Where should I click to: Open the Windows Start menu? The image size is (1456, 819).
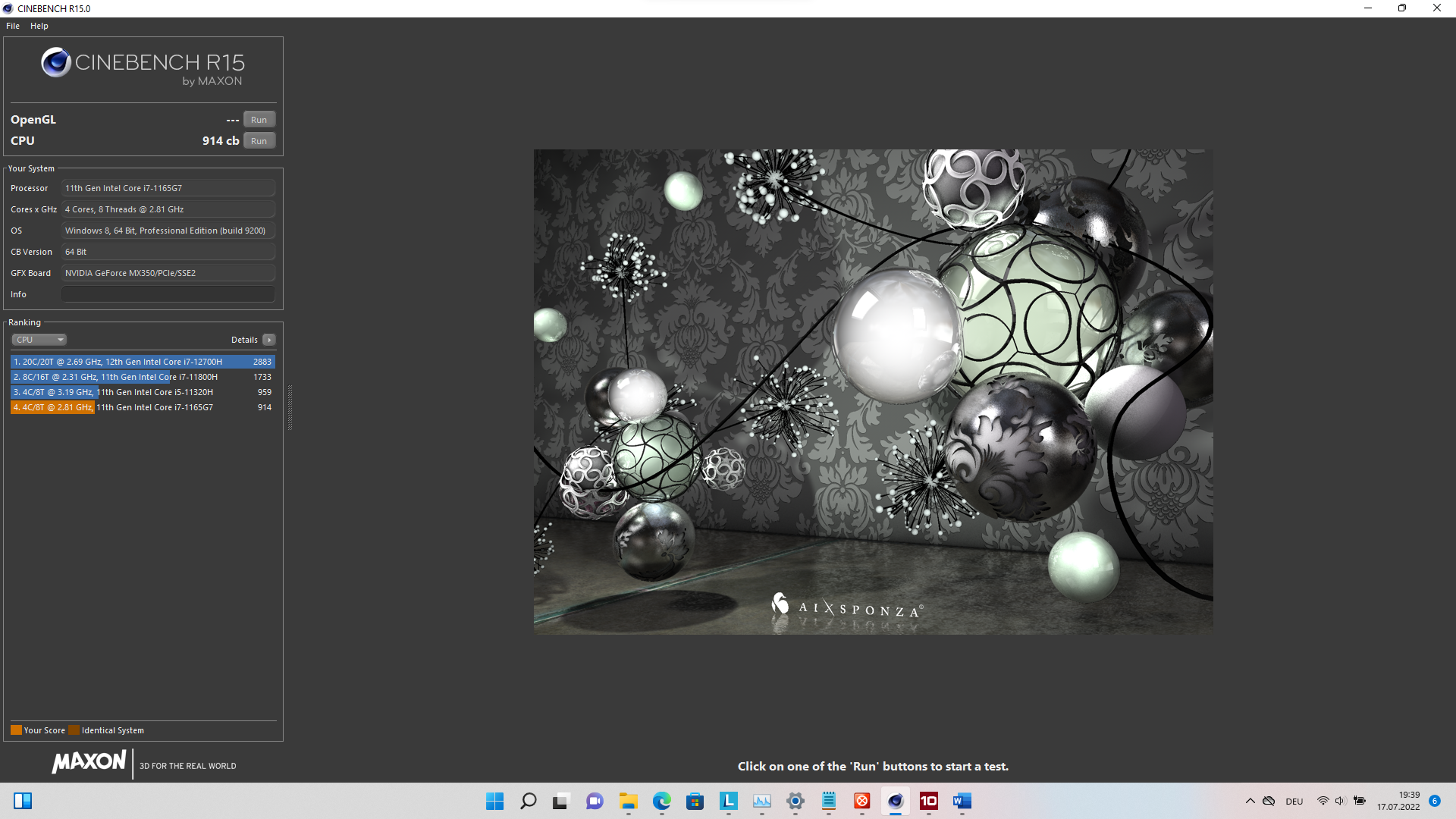coord(495,801)
